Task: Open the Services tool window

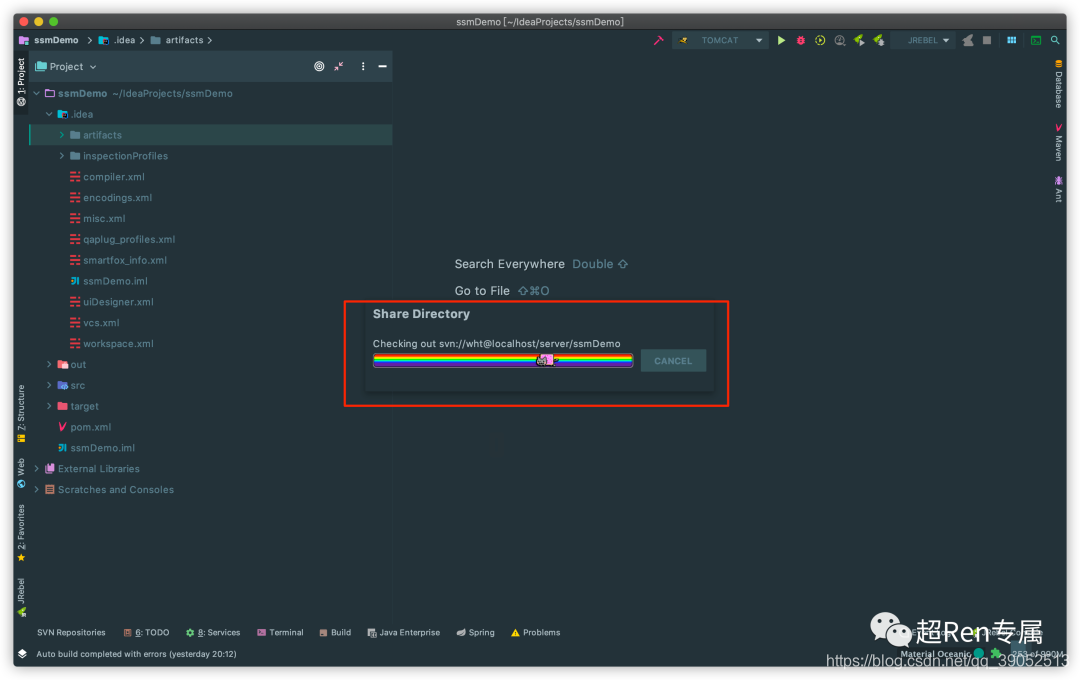Action: 213,633
